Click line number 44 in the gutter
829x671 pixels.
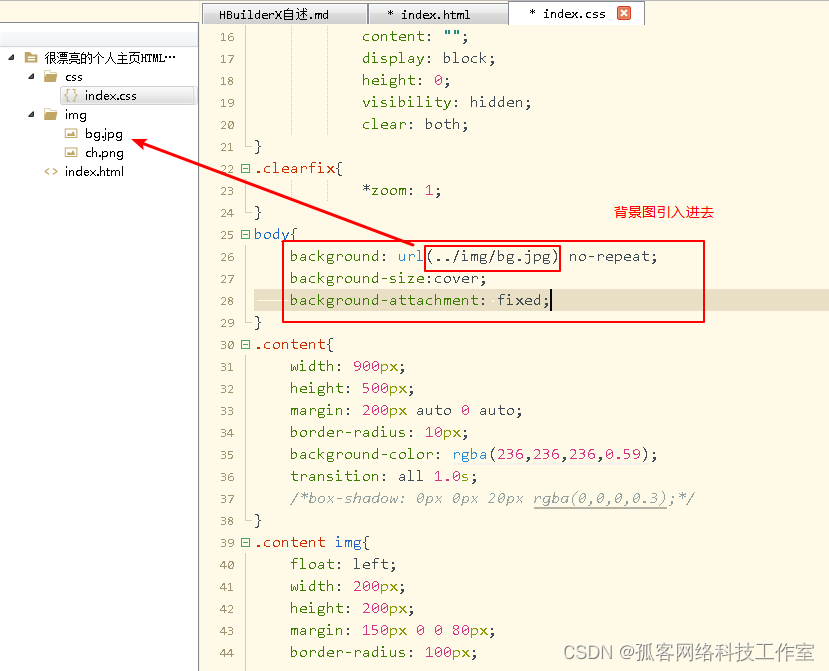tap(227, 653)
